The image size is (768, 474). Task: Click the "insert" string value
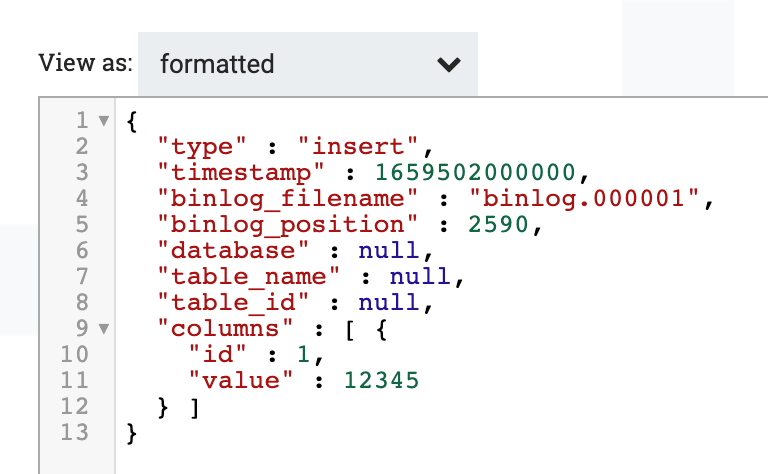pos(359,146)
